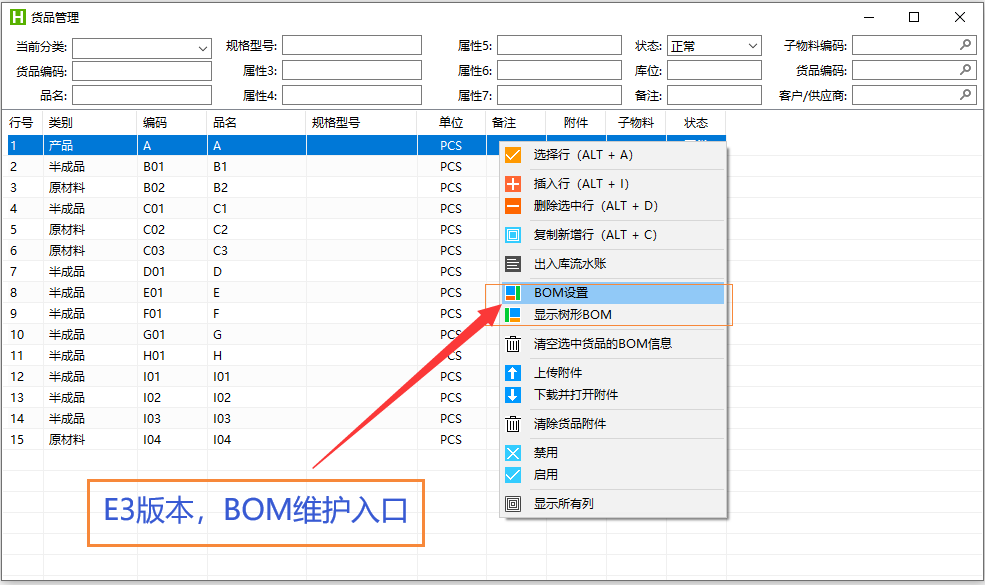The width and height of the screenshot is (985, 585).
Task: Select the cell with code I04
Action: tap(172, 440)
